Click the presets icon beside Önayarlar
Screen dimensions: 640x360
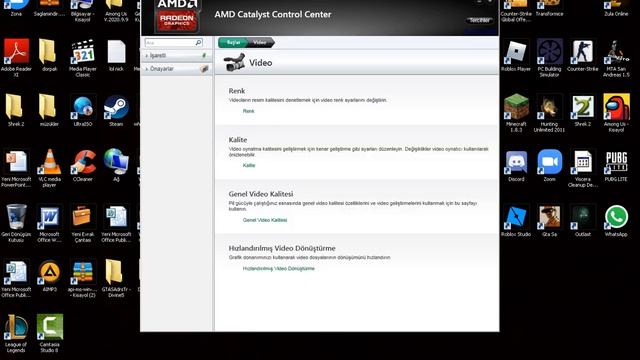pyautogui.click(x=204, y=69)
